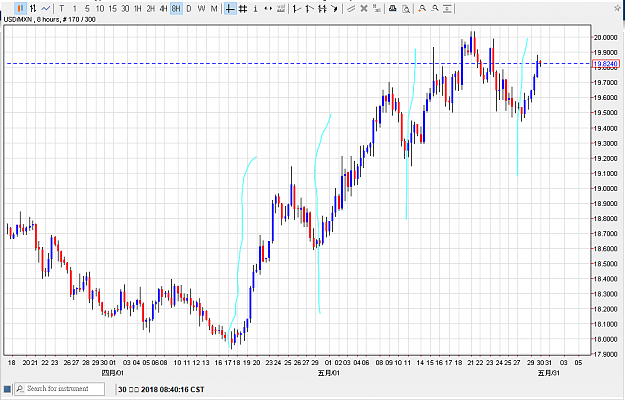This screenshot has height=400, width=625.
Task: Select tick 'T' timeframe
Action: [61, 9]
